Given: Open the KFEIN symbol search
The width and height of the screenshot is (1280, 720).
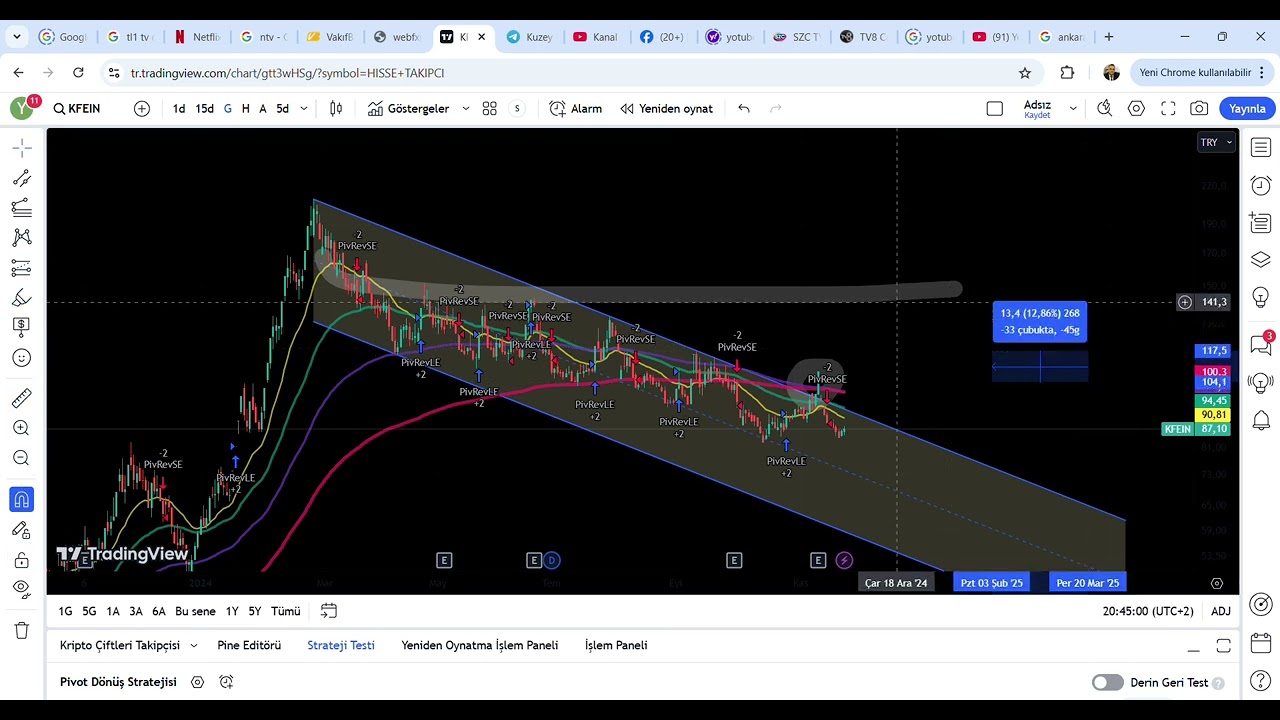Looking at the screenshot, I should (x=77, y=109).
